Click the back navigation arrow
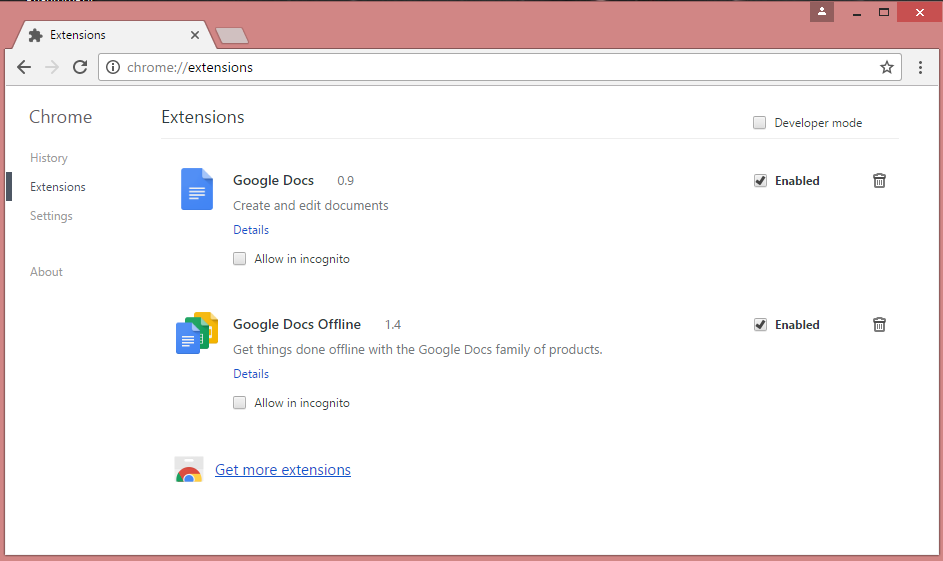 pyautogui.click(x=24, y=68)
